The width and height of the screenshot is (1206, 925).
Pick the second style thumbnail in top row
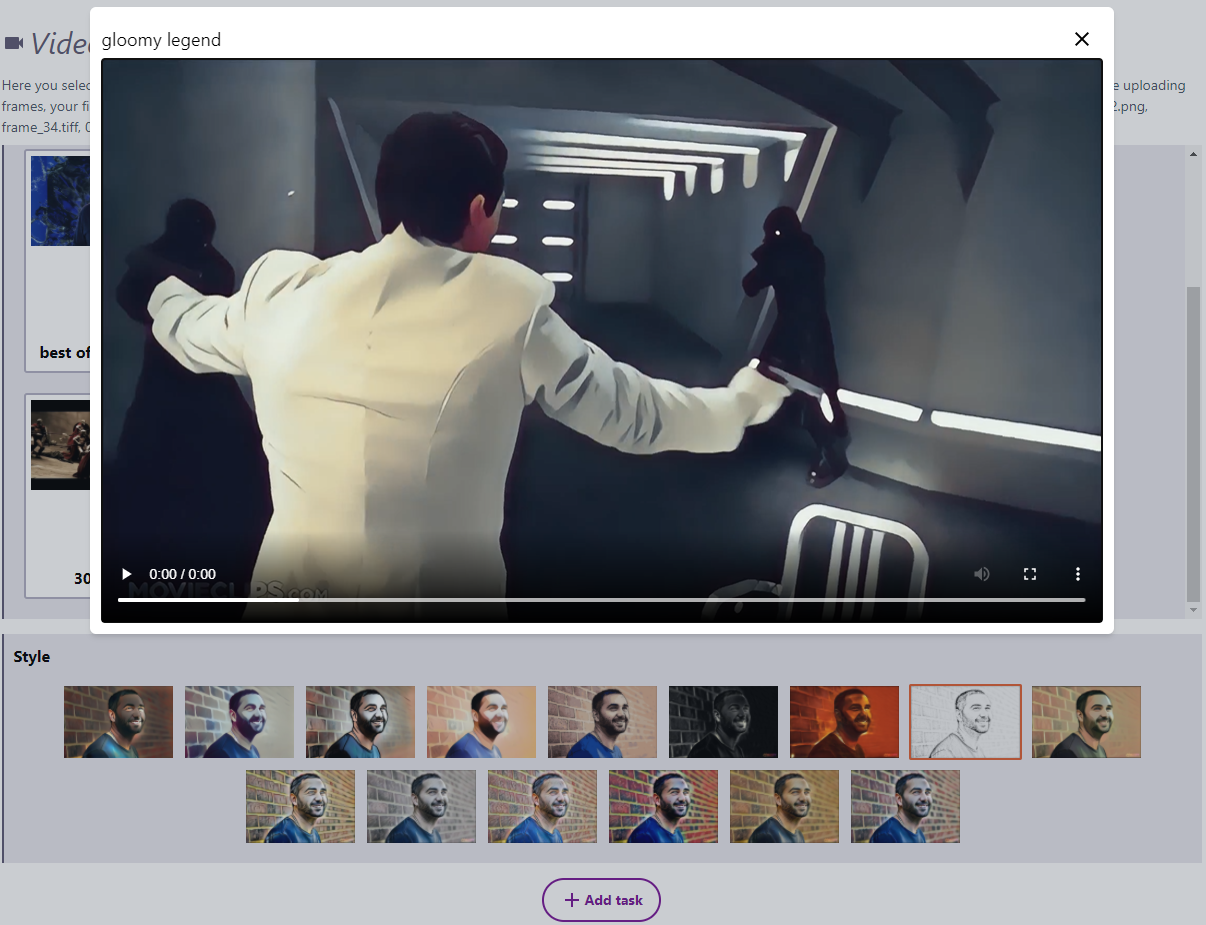[x=239, y=722]
